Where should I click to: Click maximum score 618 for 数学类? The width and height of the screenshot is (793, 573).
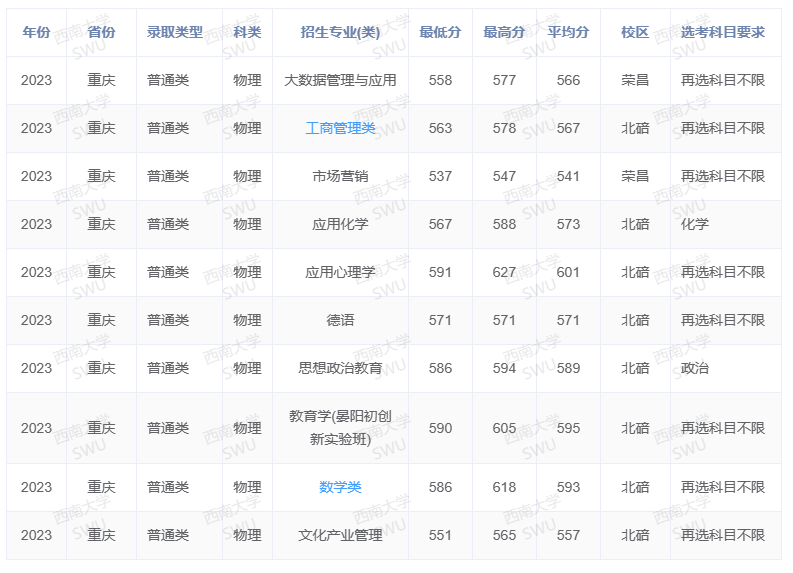(504, 487)
